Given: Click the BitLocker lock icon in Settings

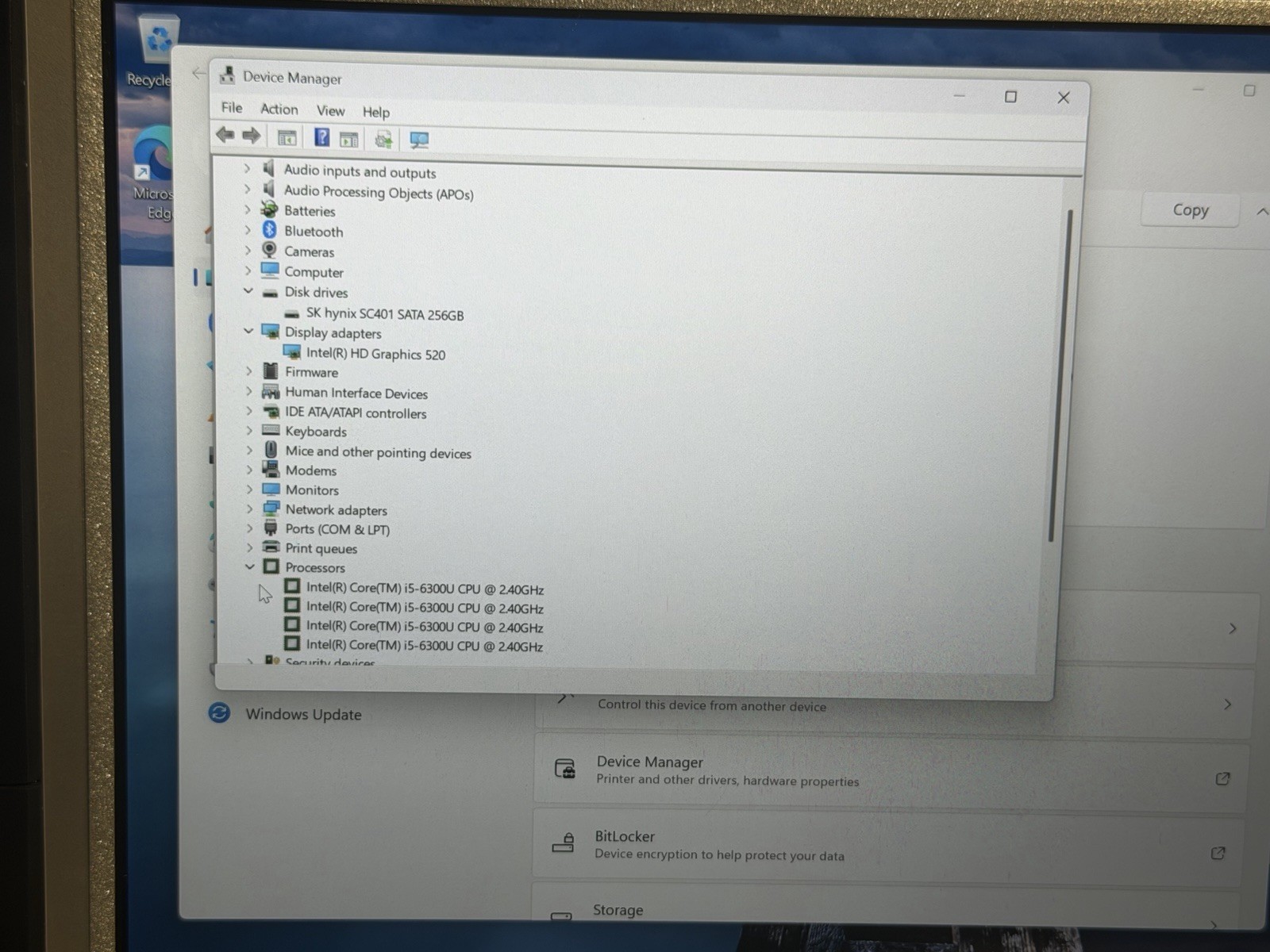Looking at the screenshot, I should (564, 843).
